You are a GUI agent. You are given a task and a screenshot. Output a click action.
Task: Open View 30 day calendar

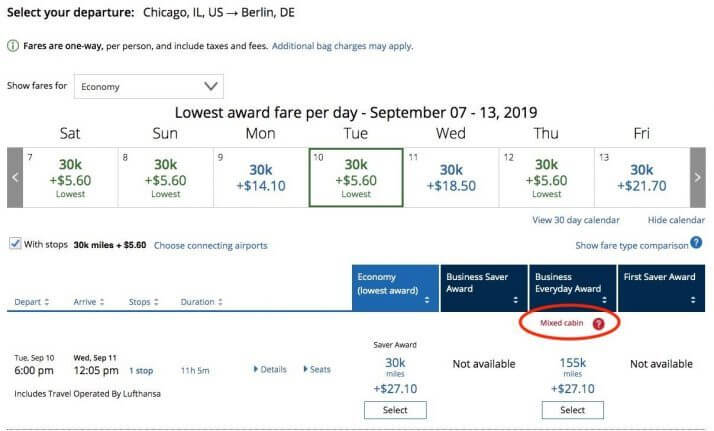click(576, 220)
